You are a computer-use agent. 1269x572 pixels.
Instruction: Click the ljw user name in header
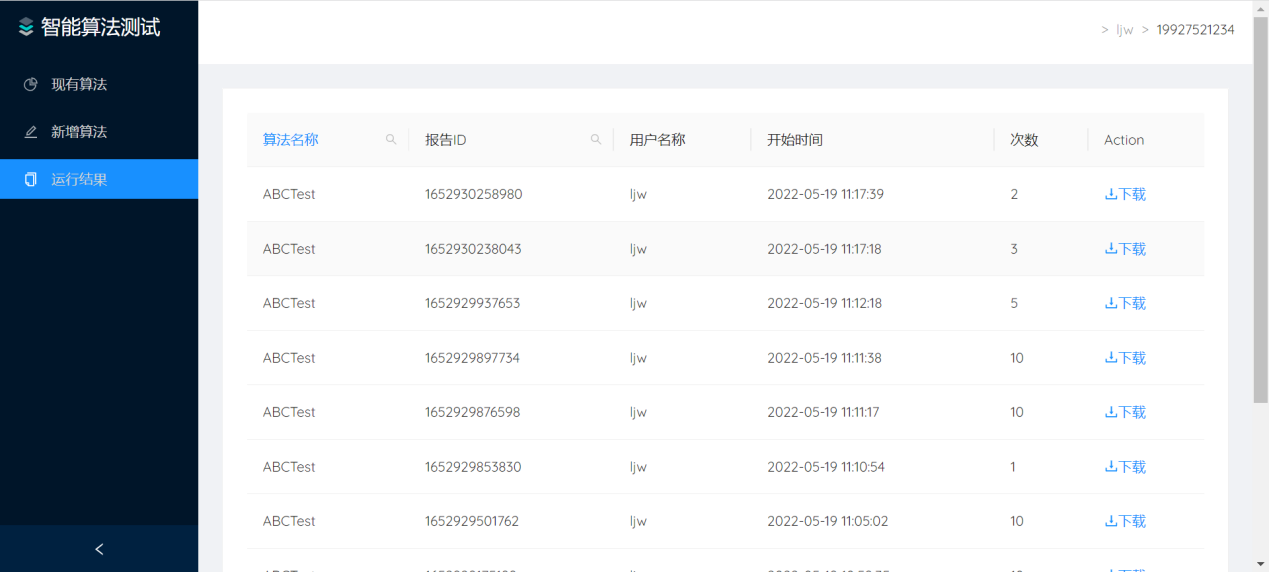1124,30
